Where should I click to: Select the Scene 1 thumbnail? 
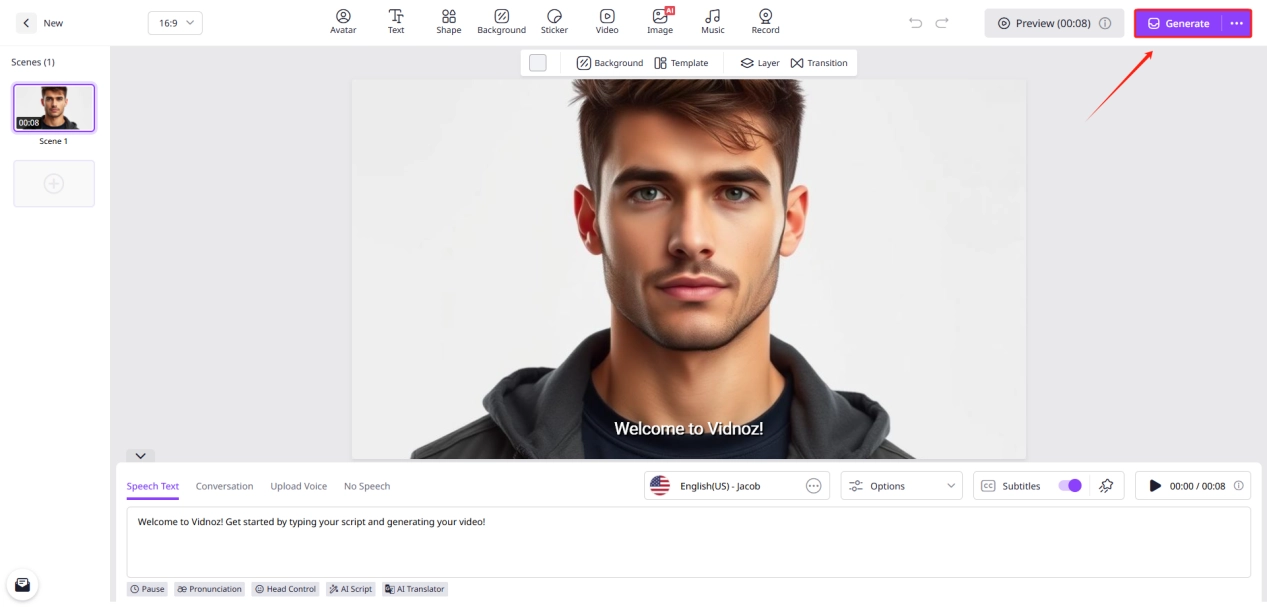click(54, 108)
